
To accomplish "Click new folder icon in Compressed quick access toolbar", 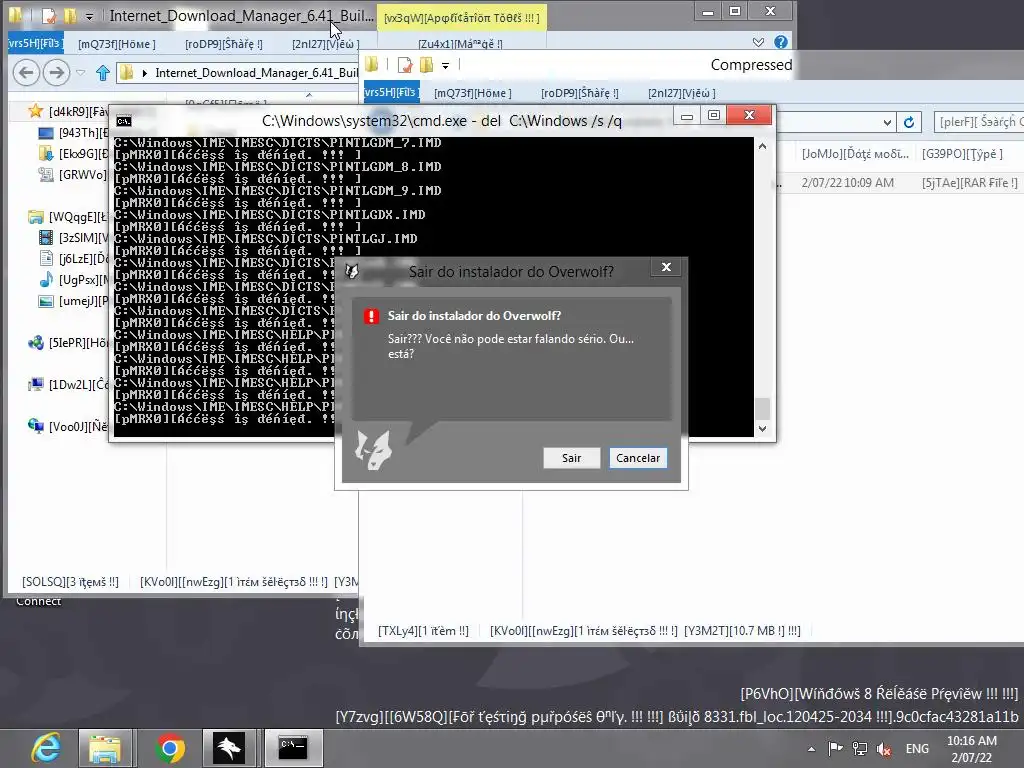I will click(x=426, y=65).
